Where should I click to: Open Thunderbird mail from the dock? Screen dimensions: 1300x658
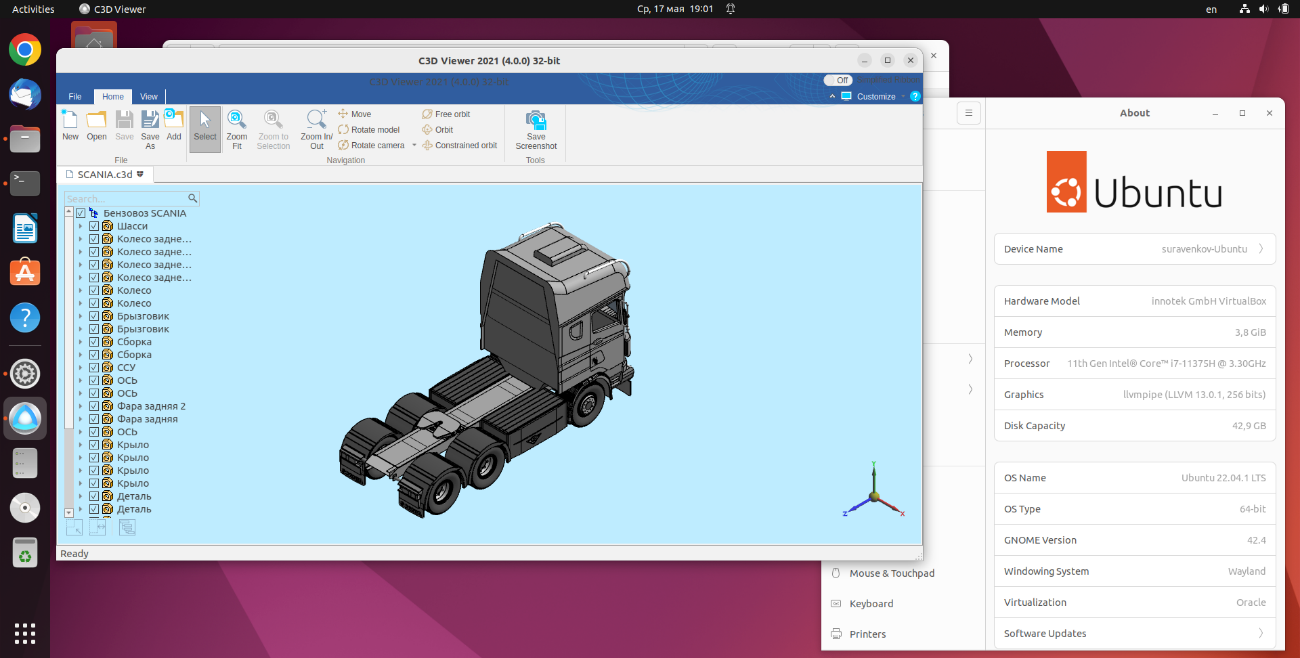pyautogui.click(x=25, y=94)
